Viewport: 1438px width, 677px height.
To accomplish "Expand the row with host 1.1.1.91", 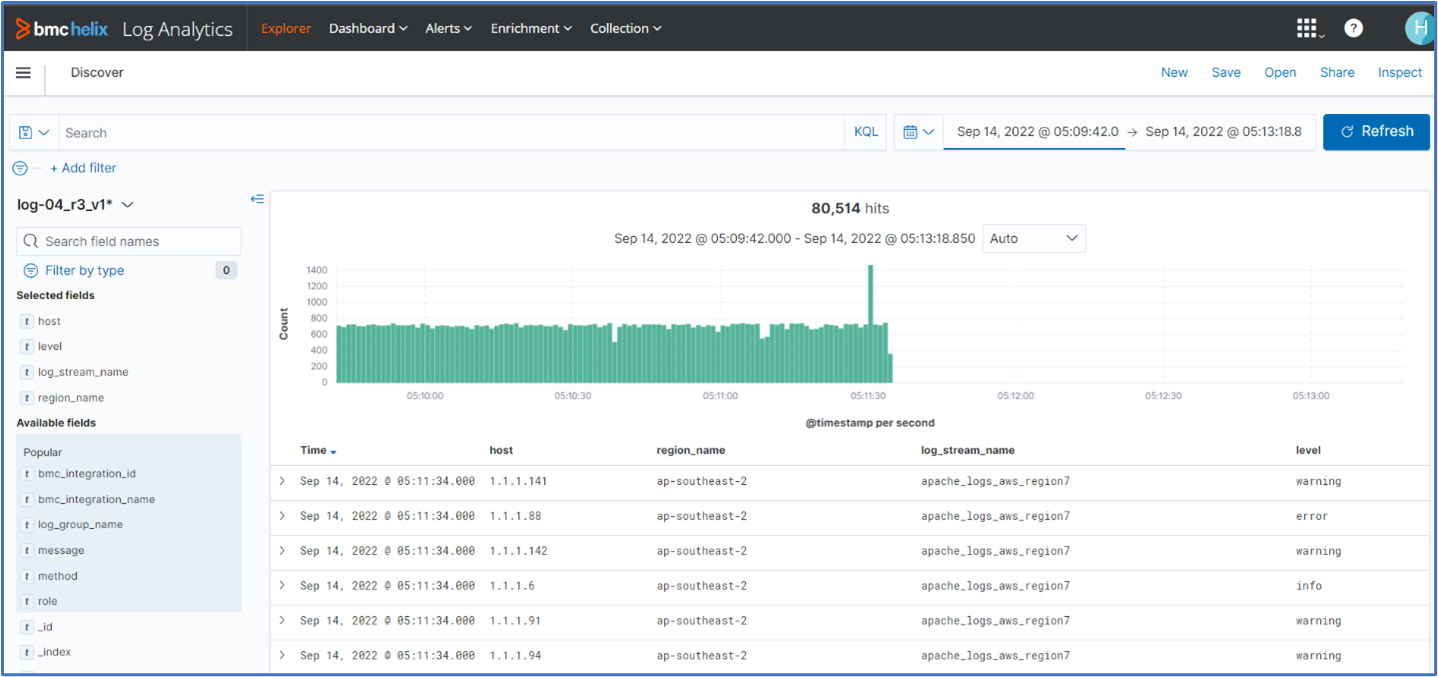I will point(282,621).
